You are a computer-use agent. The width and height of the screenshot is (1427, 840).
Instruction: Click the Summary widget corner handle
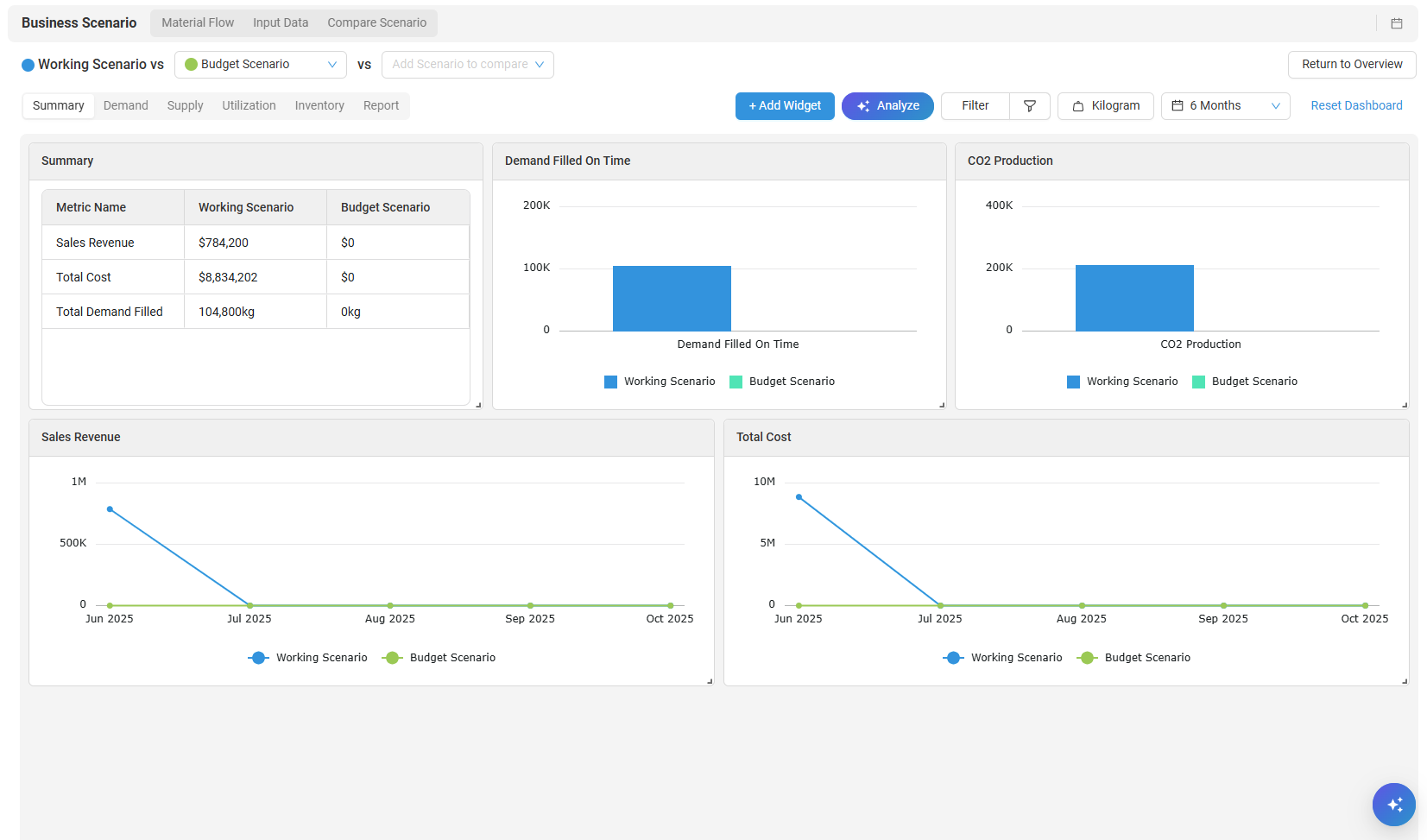(x=478, y=405)
